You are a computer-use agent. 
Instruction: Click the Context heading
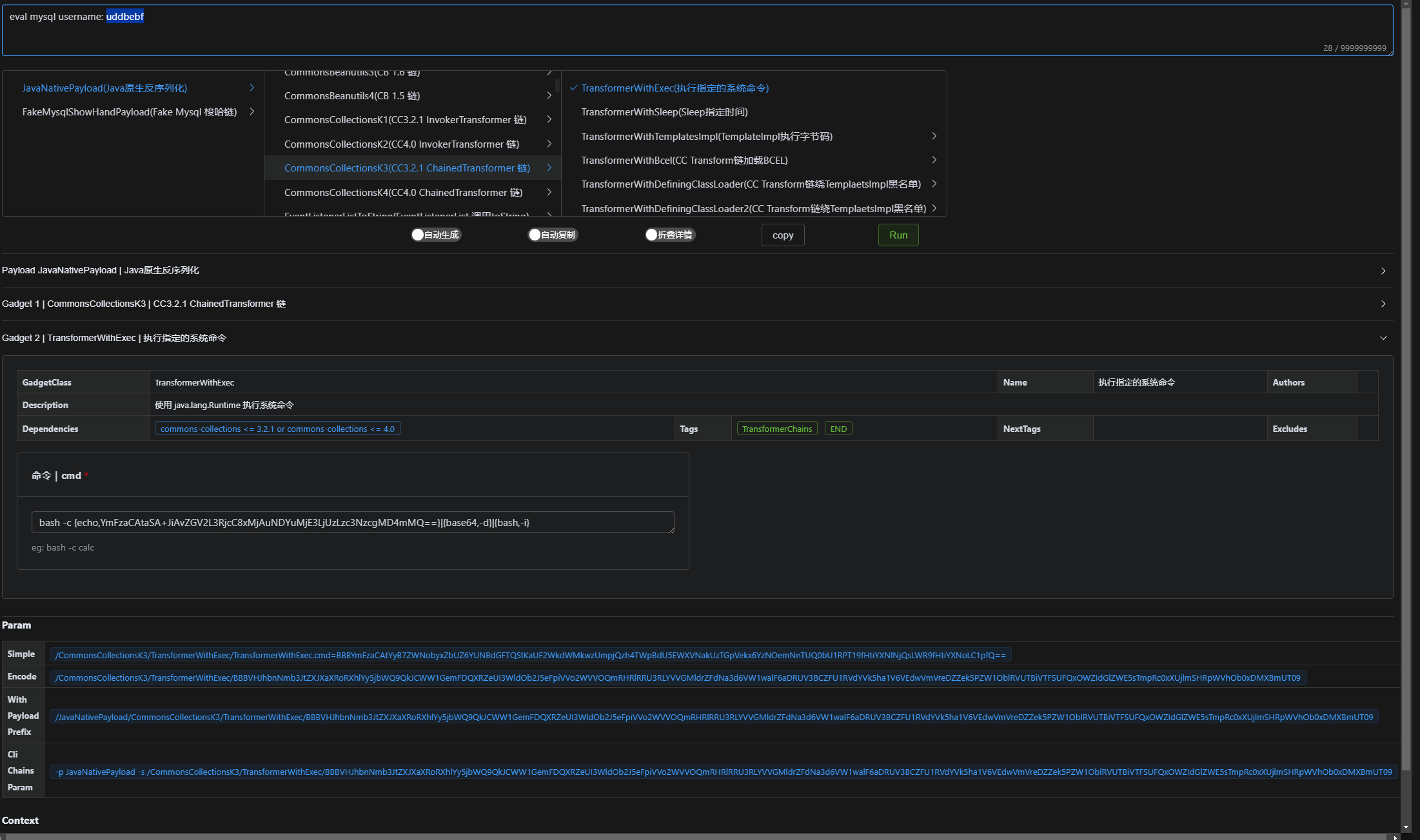click(x=20, y=820)
